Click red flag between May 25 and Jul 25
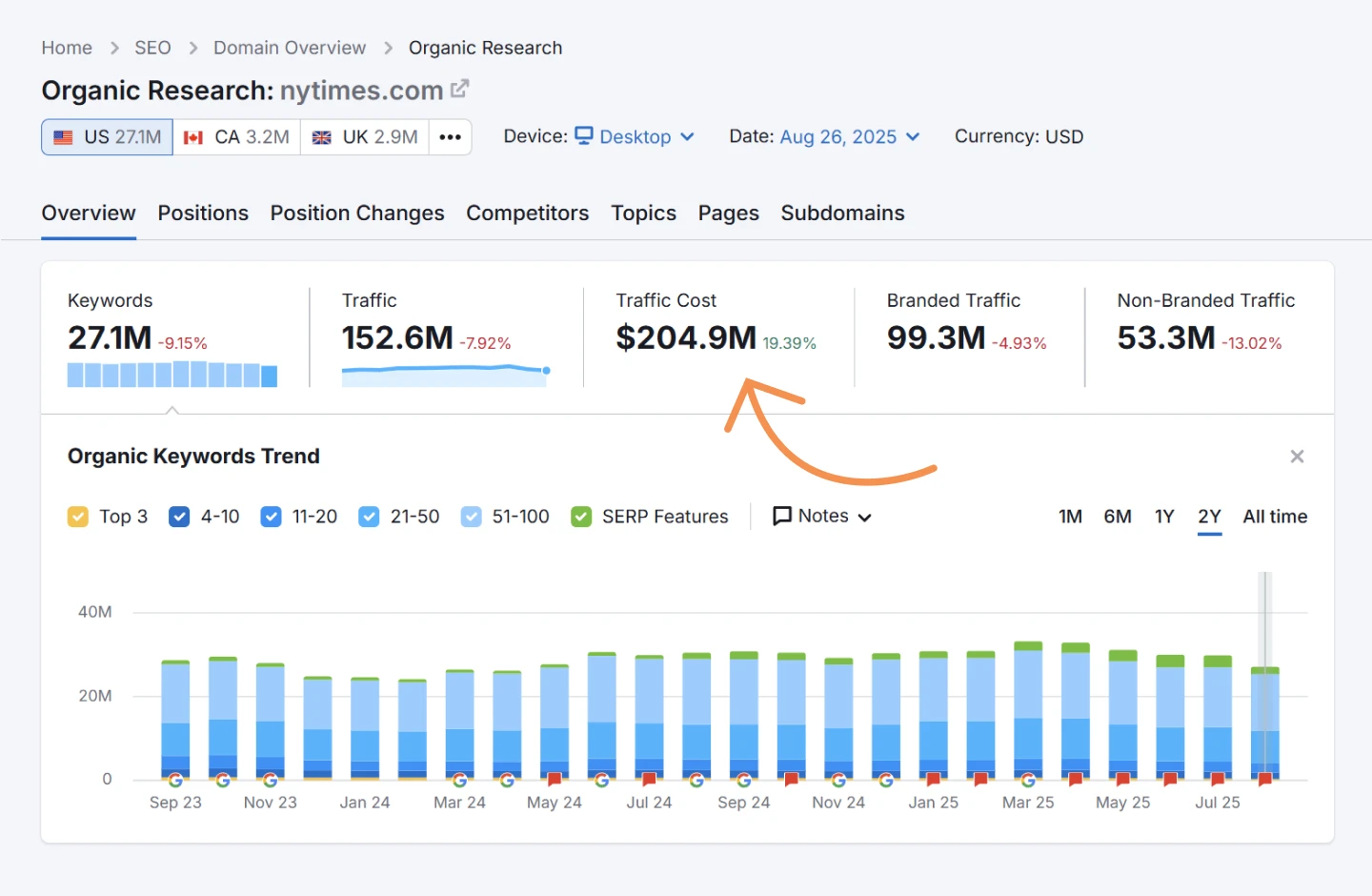Viewport: 1372px width, 896px height. coord(1170,780)
